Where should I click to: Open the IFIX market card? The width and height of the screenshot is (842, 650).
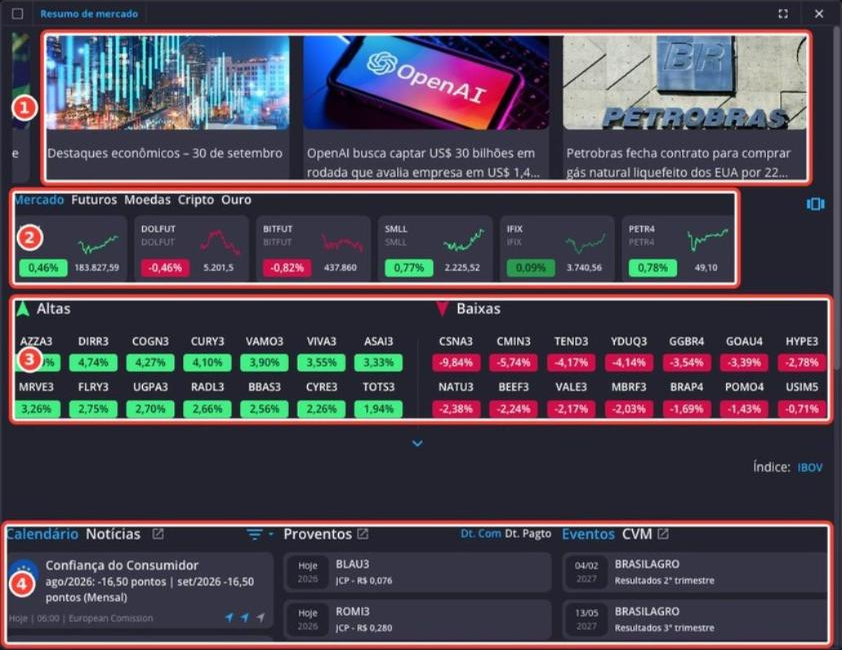coord(557,249)
